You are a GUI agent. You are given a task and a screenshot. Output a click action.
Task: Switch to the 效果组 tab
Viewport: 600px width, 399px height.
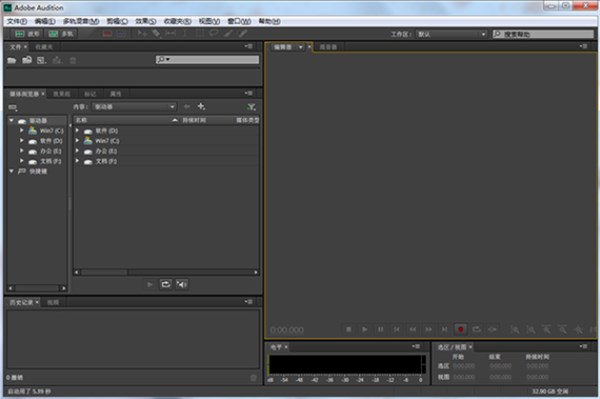point(62,94)
